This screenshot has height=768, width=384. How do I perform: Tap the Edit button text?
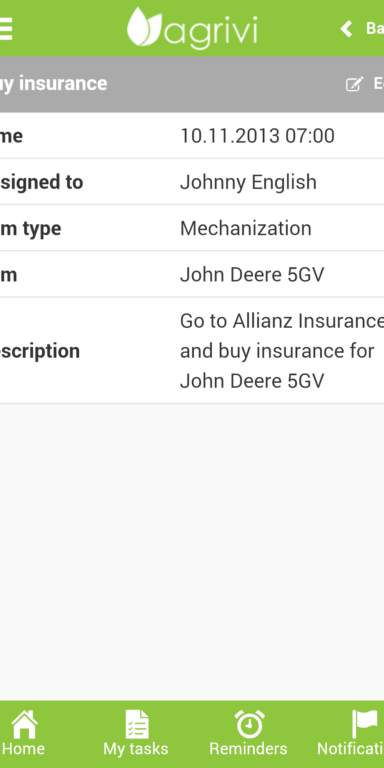click(x=379, y=84)
